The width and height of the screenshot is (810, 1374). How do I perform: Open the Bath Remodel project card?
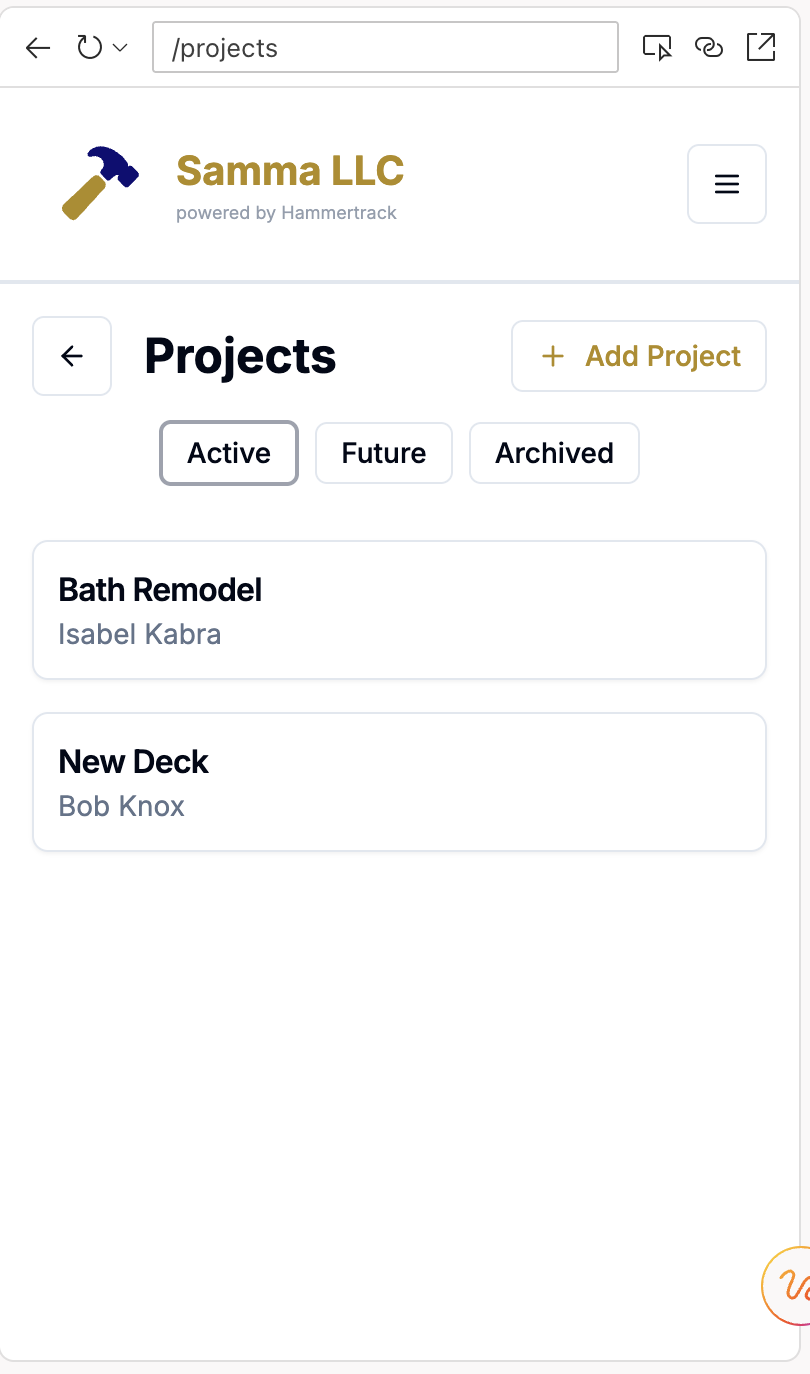[399, 610]
